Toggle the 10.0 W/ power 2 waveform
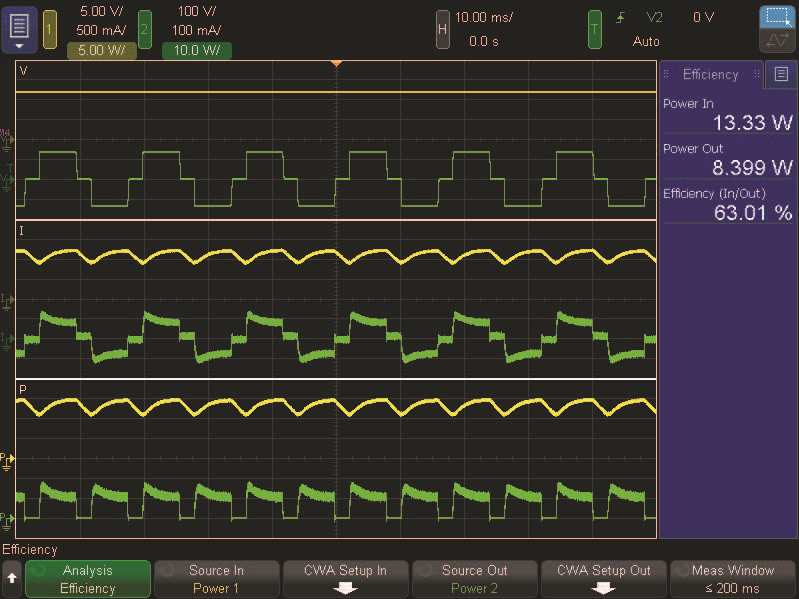Screen dimensions: 799x599 click(x=196, y=52)
